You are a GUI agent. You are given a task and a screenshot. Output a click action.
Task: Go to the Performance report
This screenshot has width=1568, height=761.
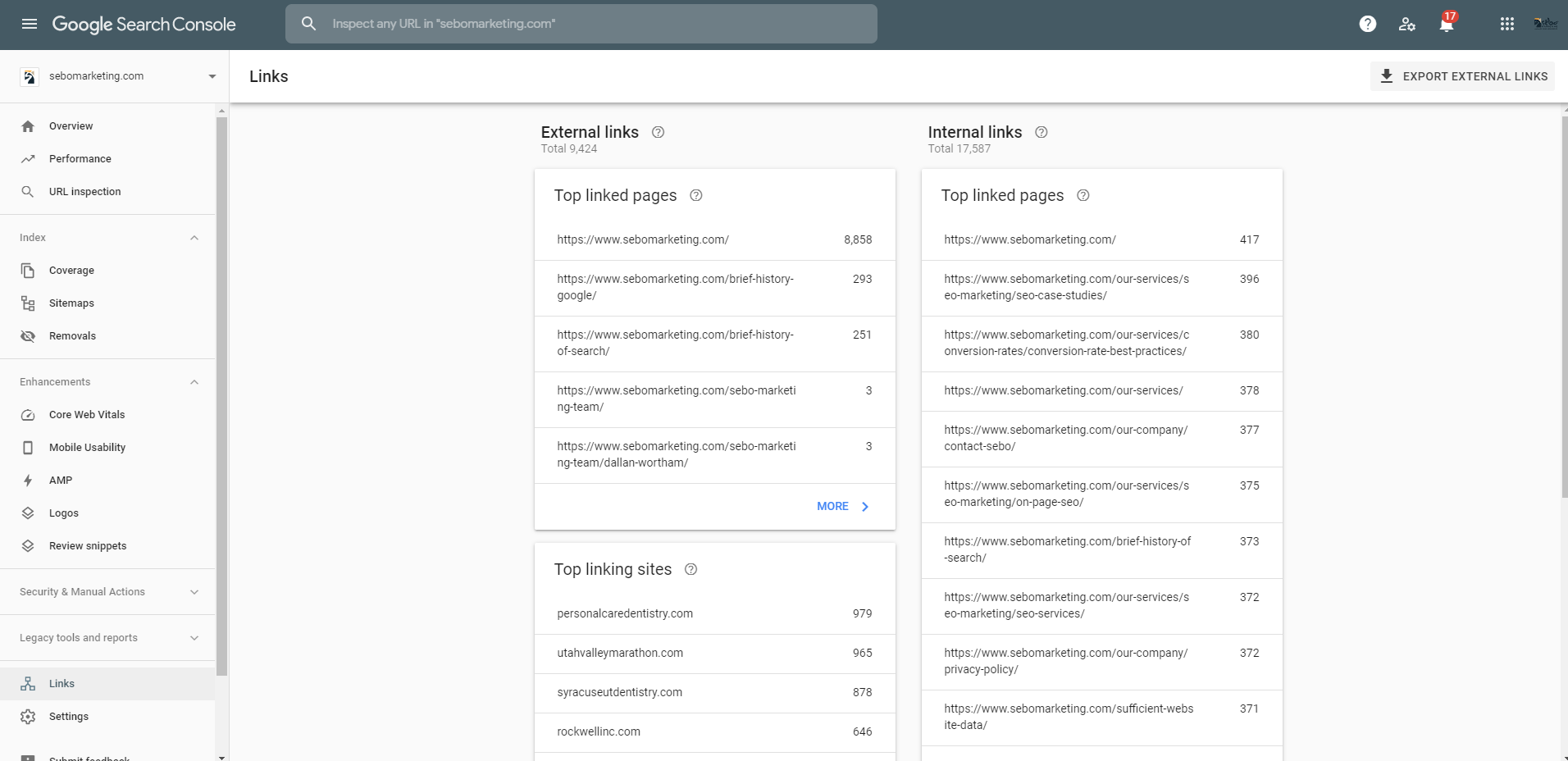click(107, 158)
